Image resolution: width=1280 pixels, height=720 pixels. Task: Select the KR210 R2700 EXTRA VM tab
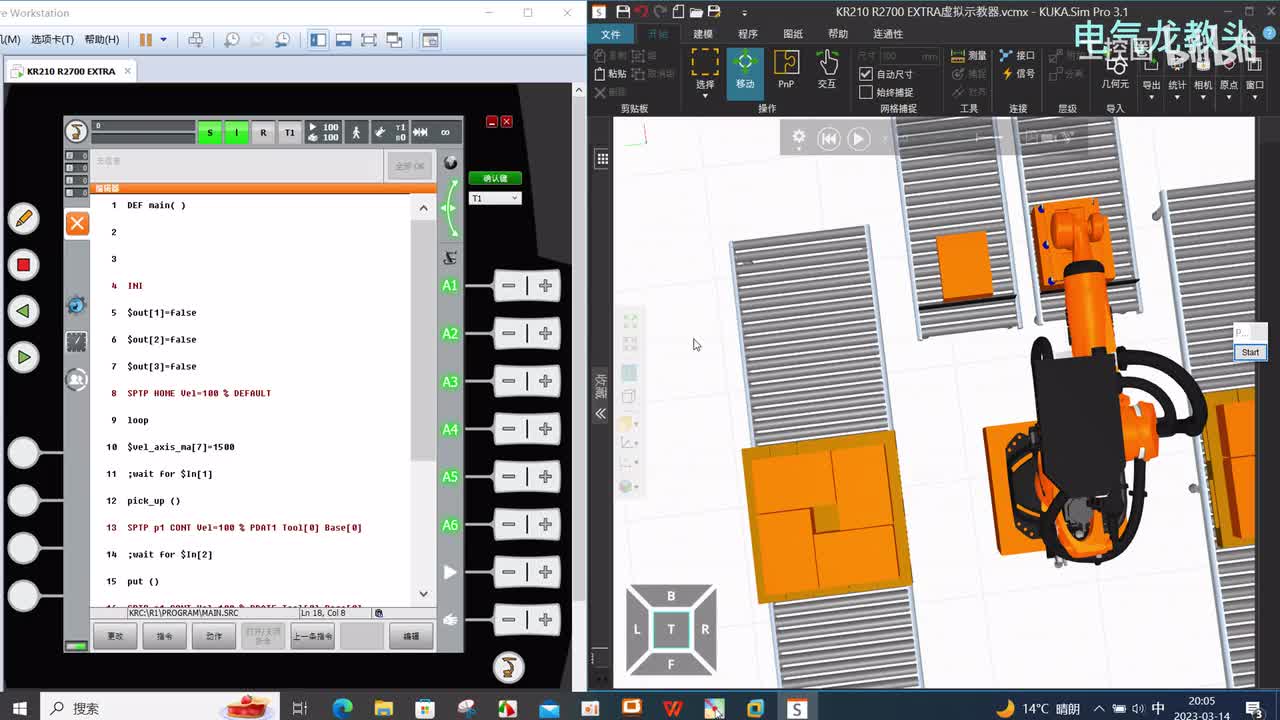pos(70,71)
